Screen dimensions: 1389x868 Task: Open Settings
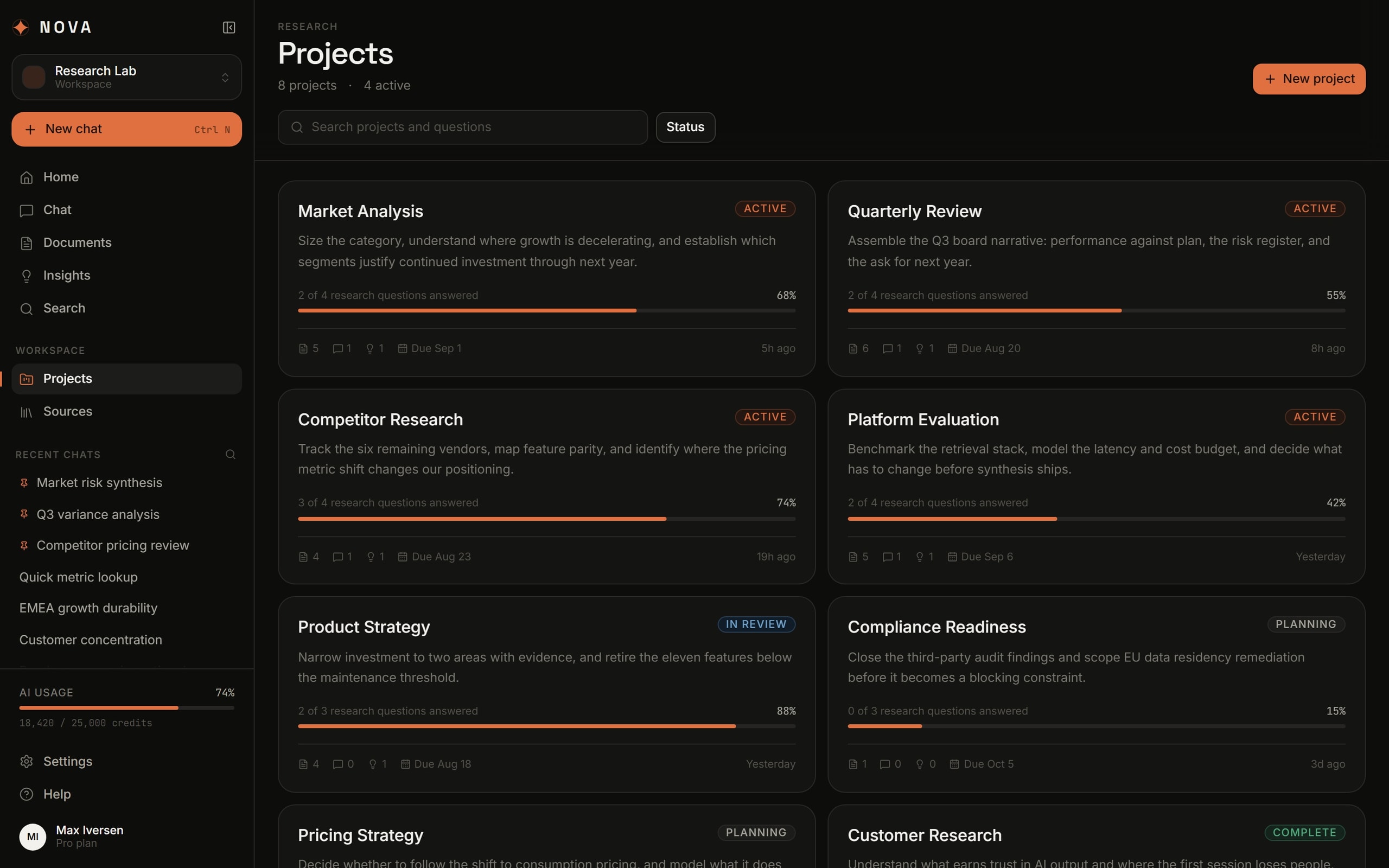tap(126, 762)
